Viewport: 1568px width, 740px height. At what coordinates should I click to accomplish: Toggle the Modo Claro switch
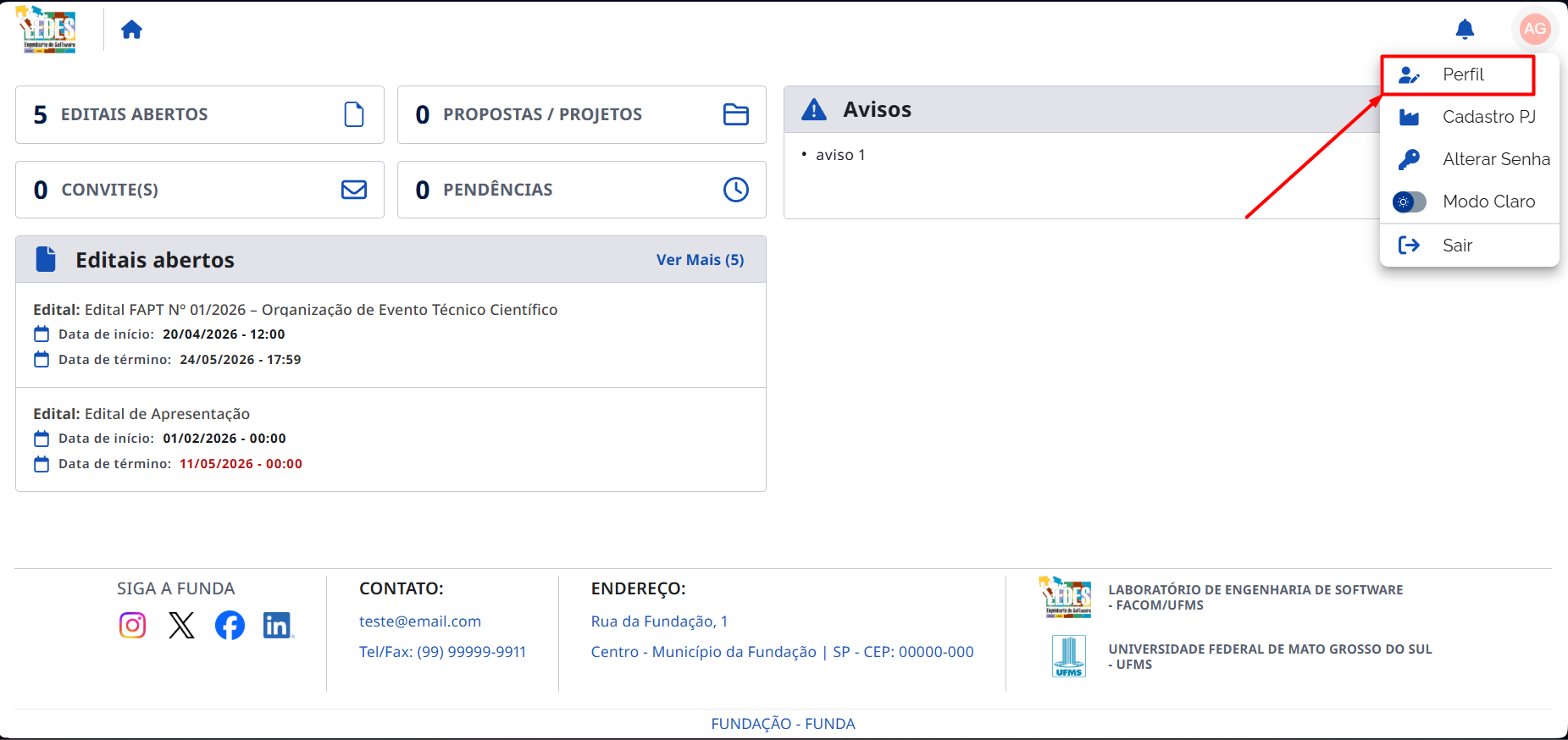[1410, 202]
